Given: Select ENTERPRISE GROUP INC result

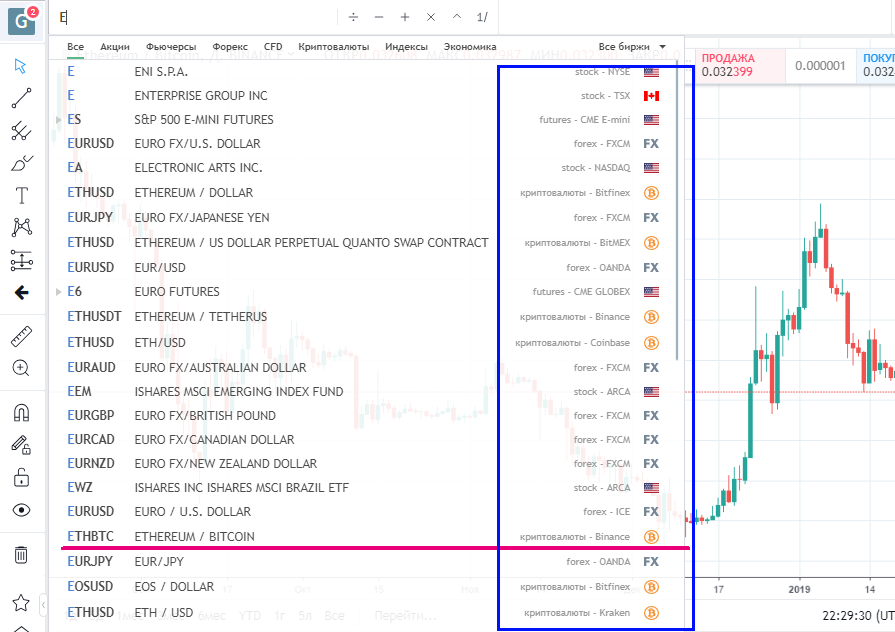Looking at the screenshot, I should coord(365,96).
